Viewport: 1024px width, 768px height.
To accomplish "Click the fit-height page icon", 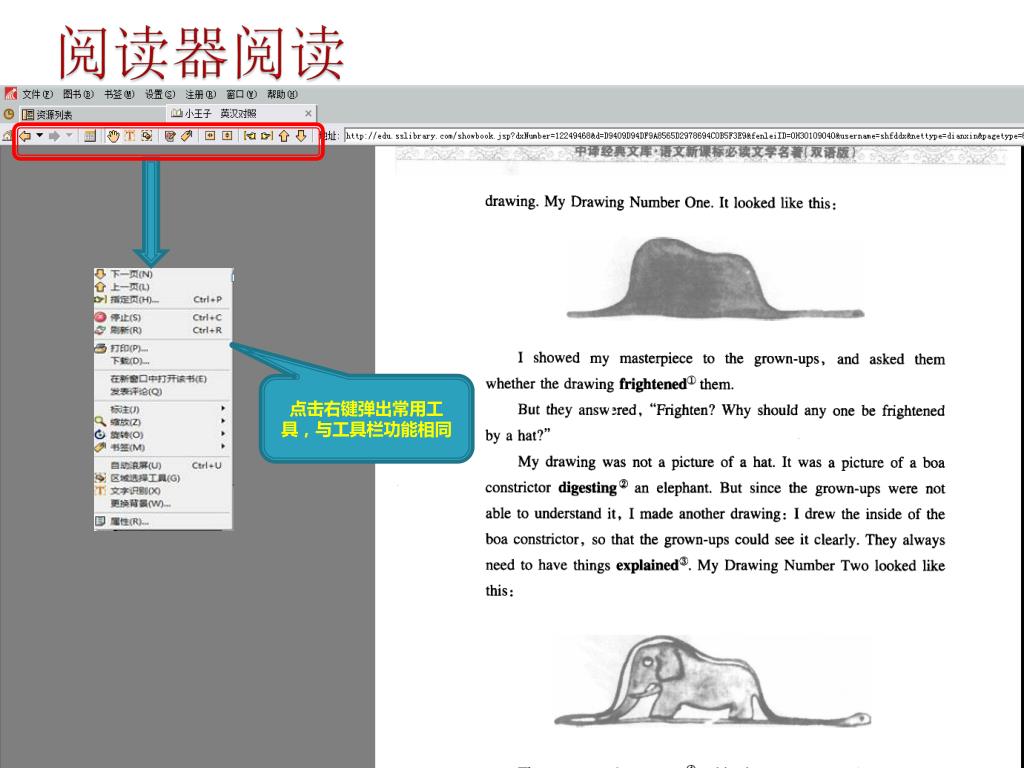I will 227,136.
